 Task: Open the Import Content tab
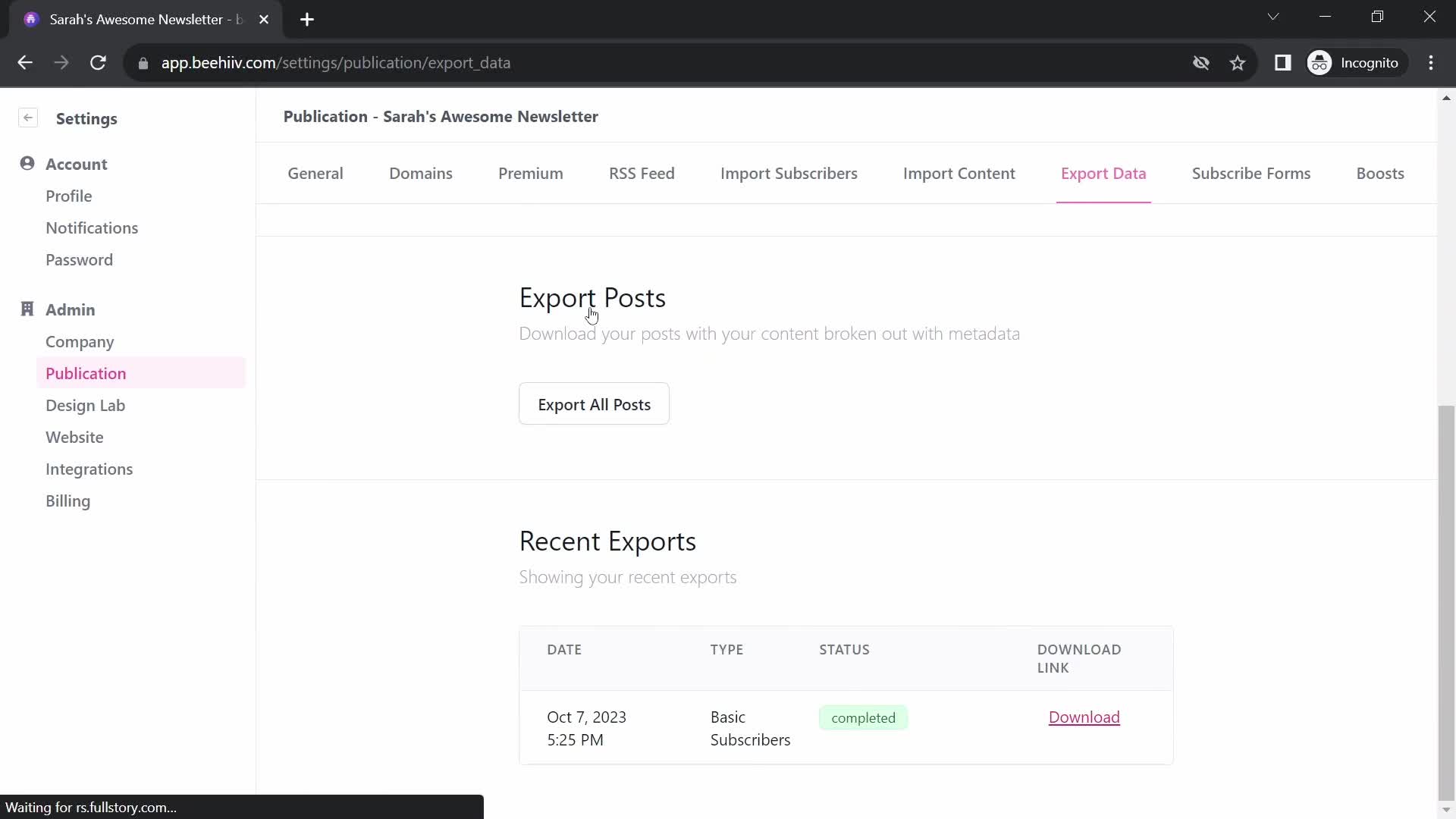click(959, 173)
